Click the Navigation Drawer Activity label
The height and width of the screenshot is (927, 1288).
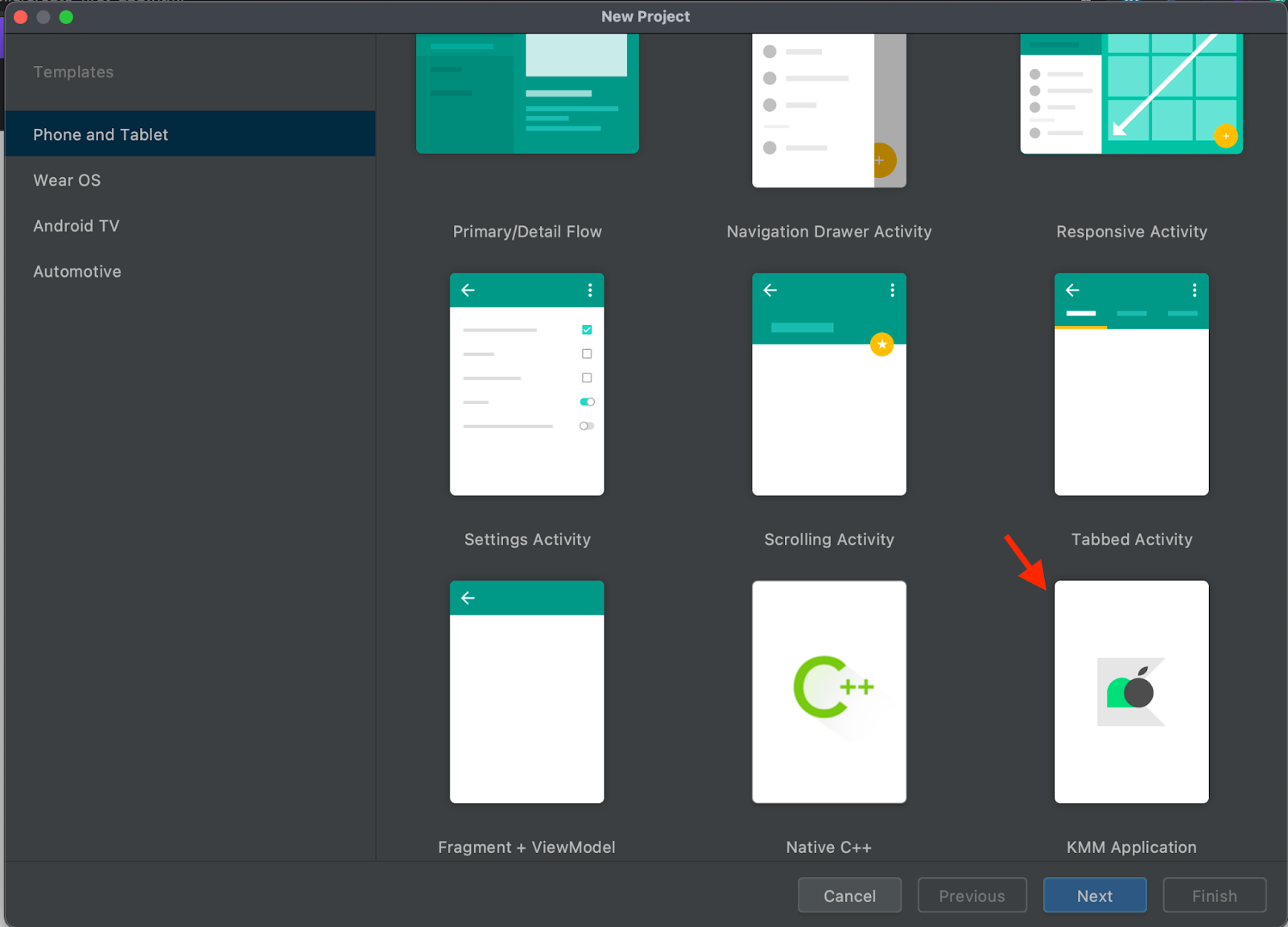pyautogui.click(x=828, y=232)
